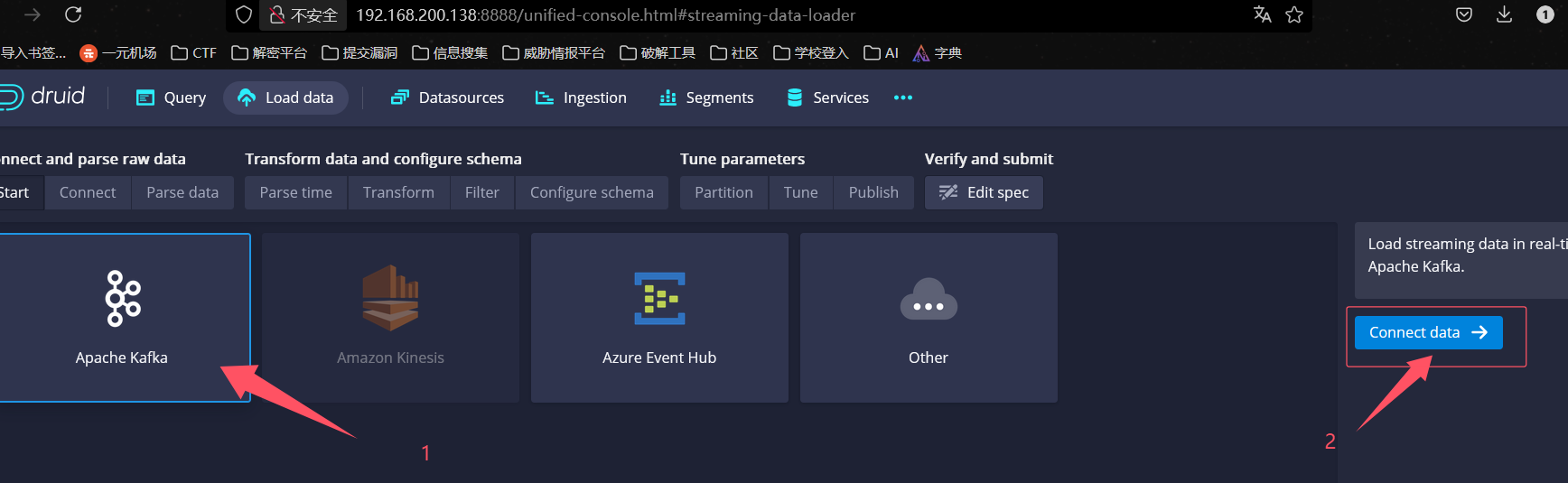
Task: Click the browser forward arrow
Action: click(33, 14)
